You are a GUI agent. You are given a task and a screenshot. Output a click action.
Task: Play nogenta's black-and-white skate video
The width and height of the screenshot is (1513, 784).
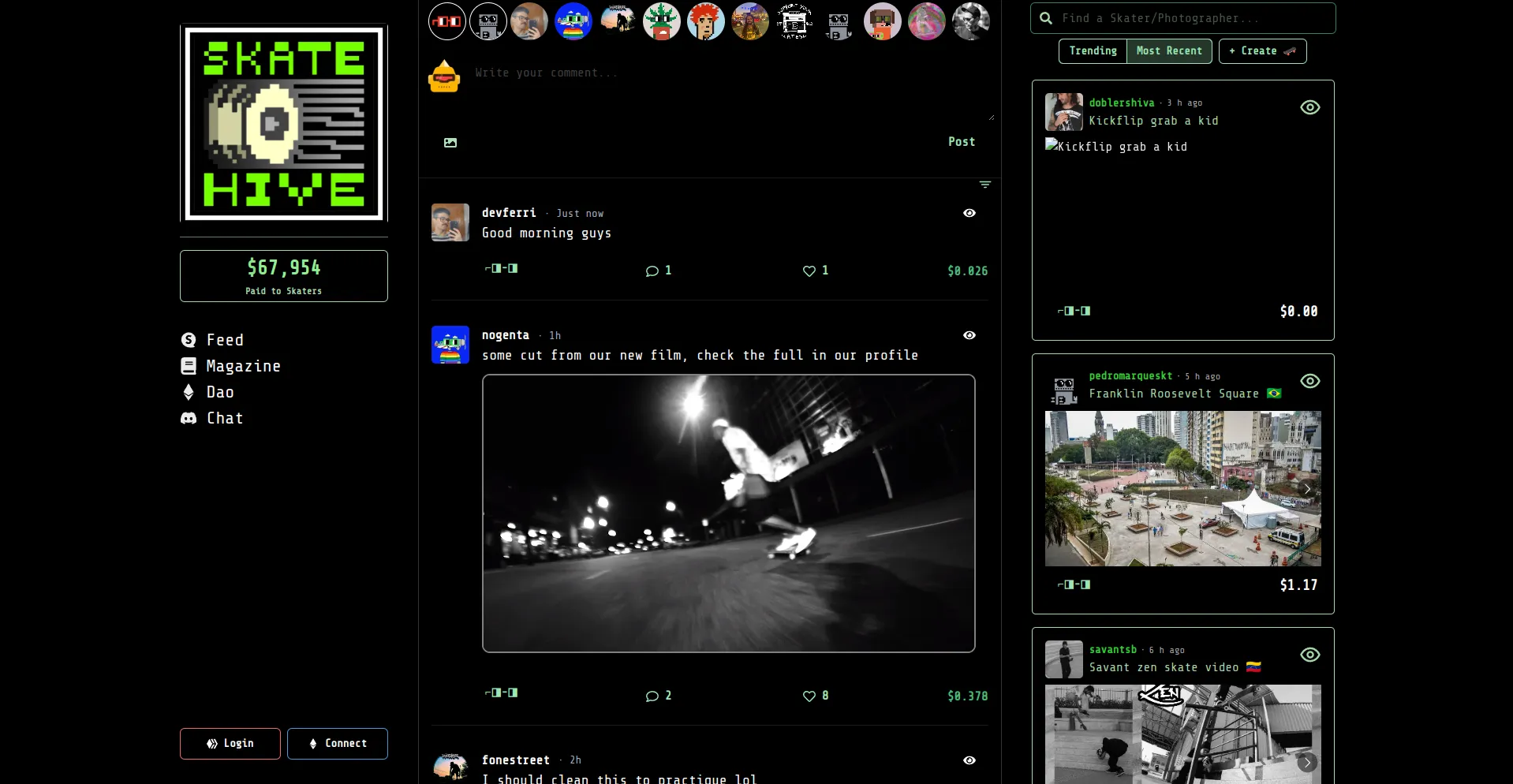728,513
